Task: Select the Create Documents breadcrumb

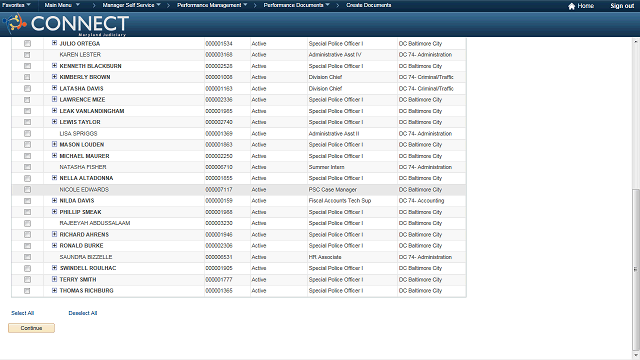Action: 369,5
